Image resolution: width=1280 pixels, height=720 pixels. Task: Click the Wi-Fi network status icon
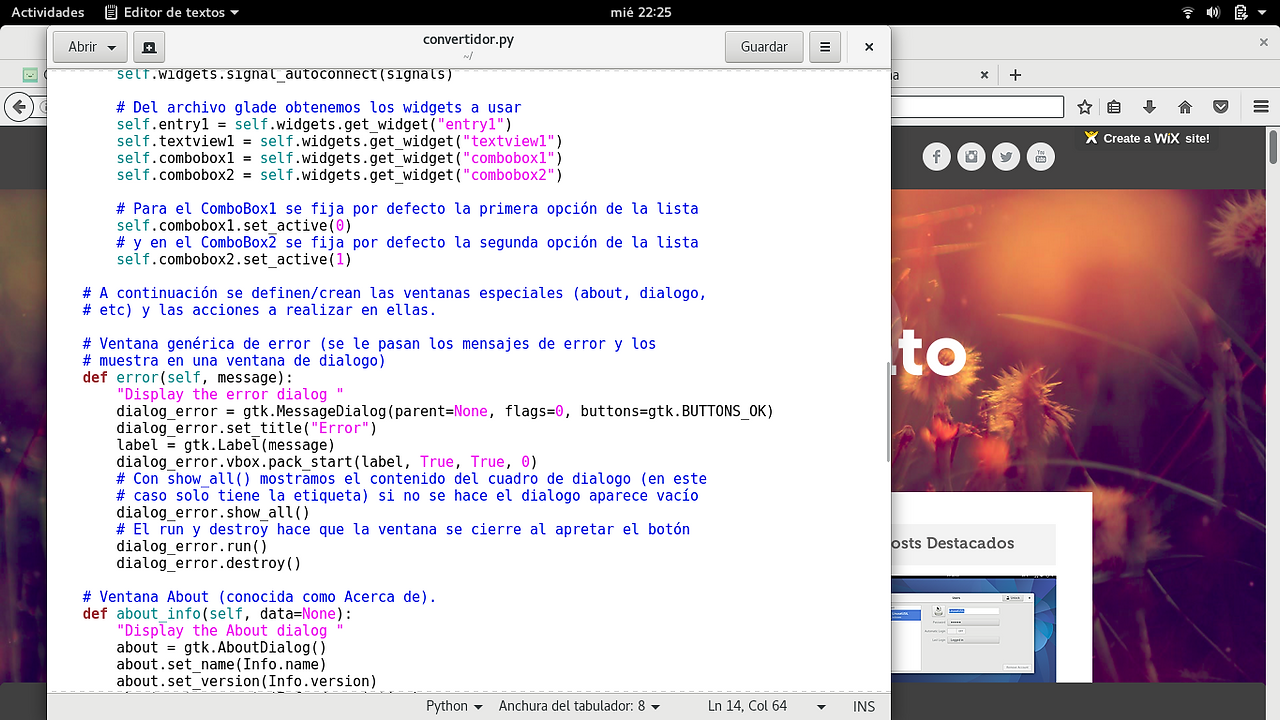[x=1188, y=12]
